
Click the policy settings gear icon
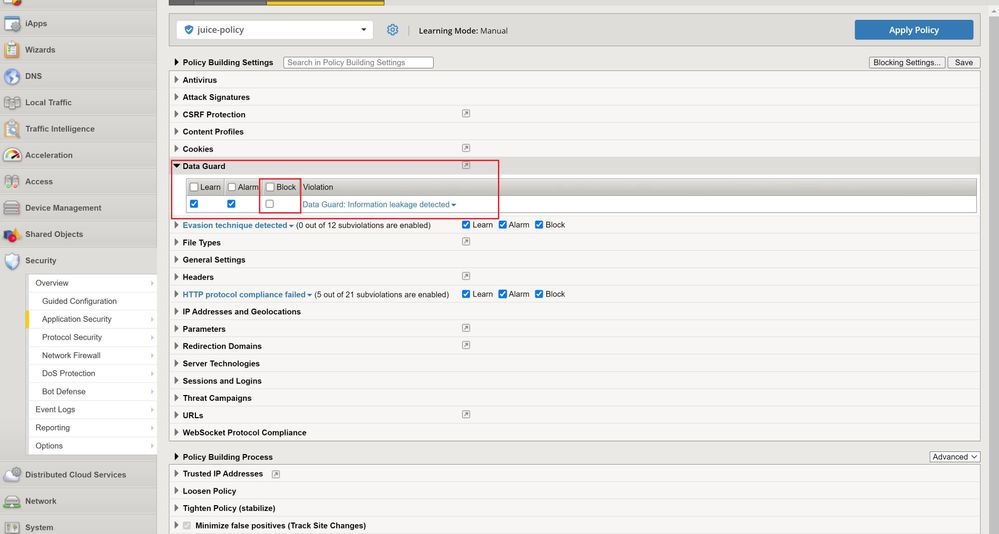click(x=393, y=30)
